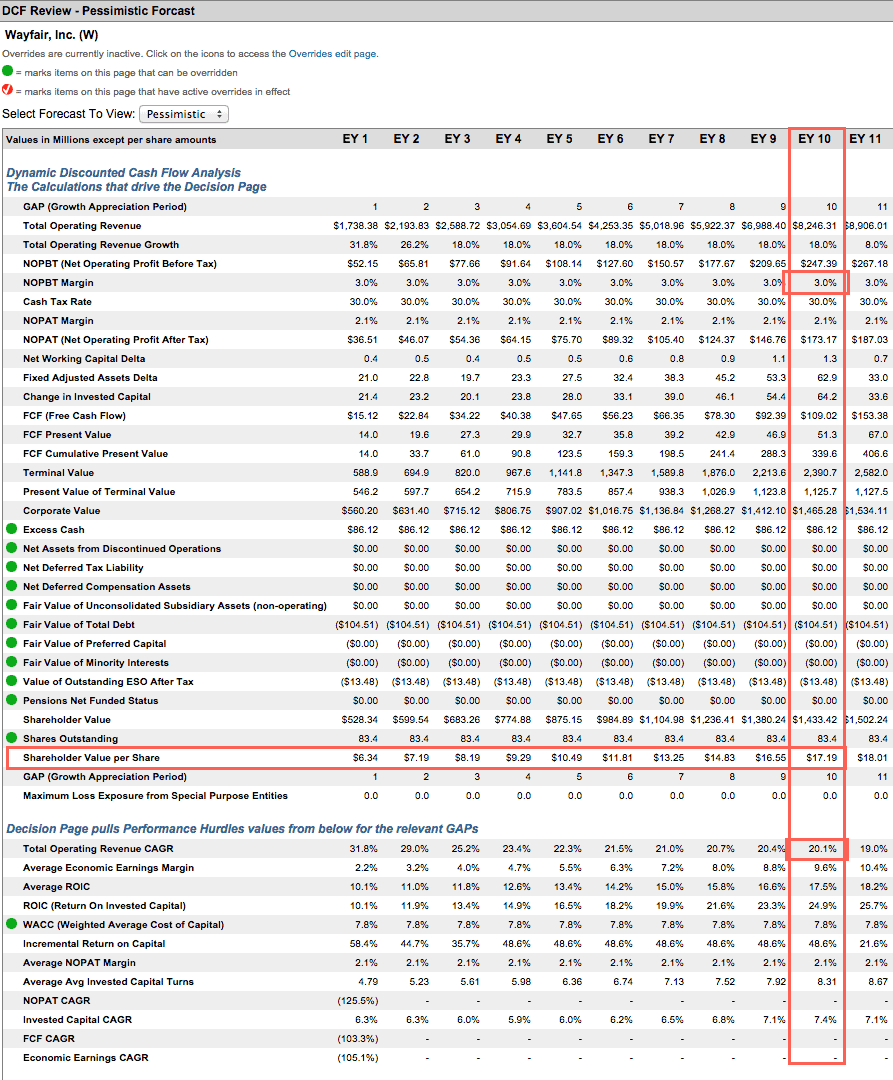Click the 8.31 Invested Capital Turns value
The height and width of the screenshot is (1080, 893).
click(827, 982)
